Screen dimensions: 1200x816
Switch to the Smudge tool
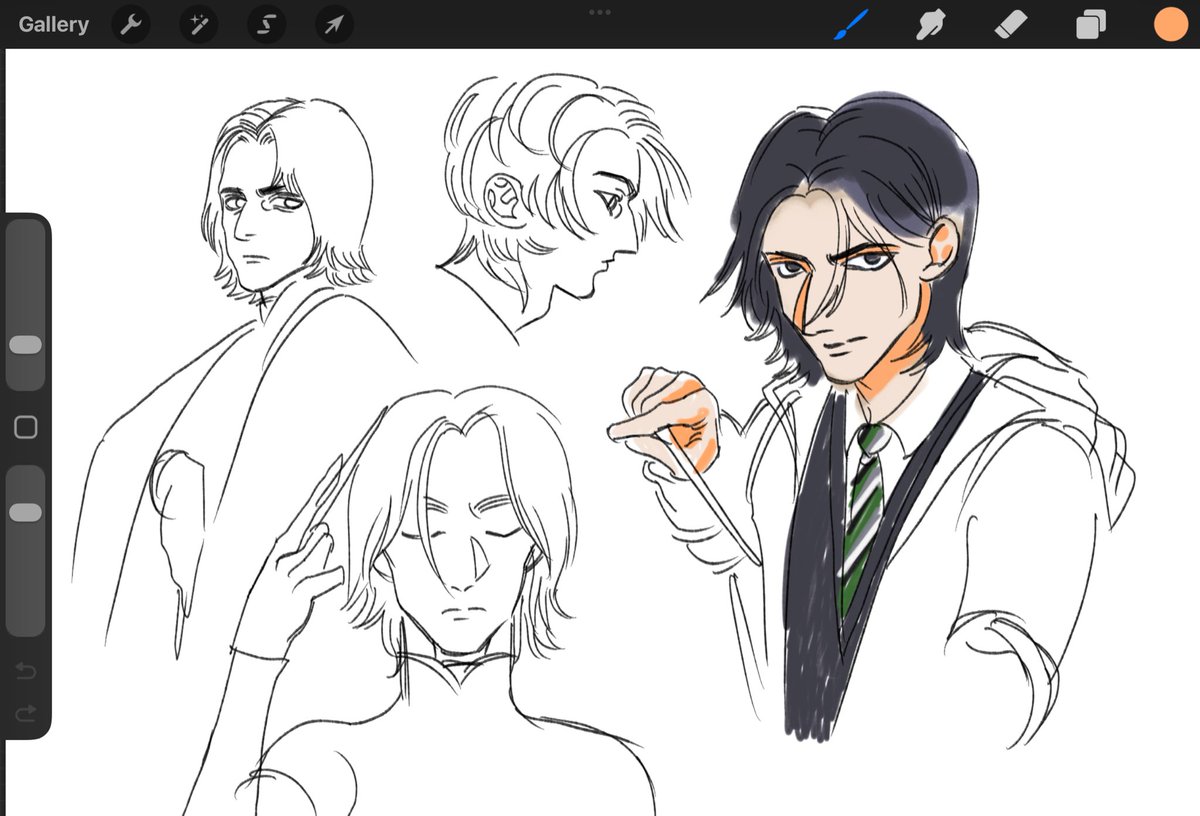tap(929, 24)
